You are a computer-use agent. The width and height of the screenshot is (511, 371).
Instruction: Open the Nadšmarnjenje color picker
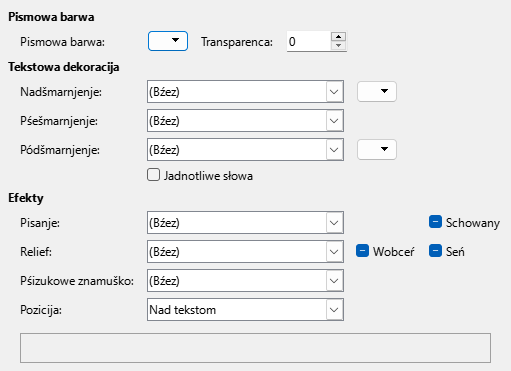pos(377,91)
